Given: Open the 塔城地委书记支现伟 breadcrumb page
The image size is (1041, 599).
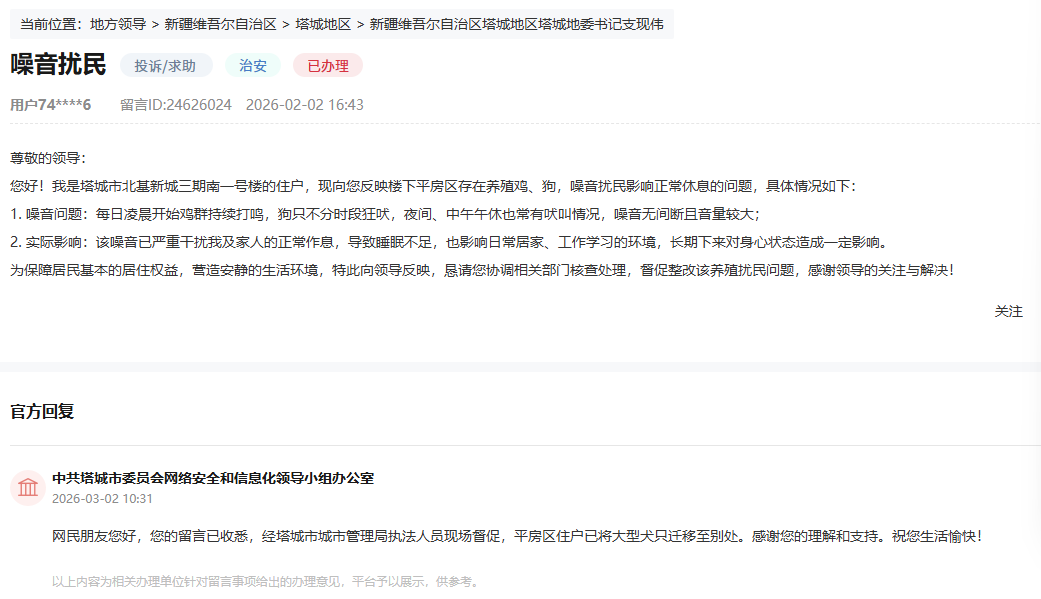Looking at the screenshot, I should pos(516,24).
